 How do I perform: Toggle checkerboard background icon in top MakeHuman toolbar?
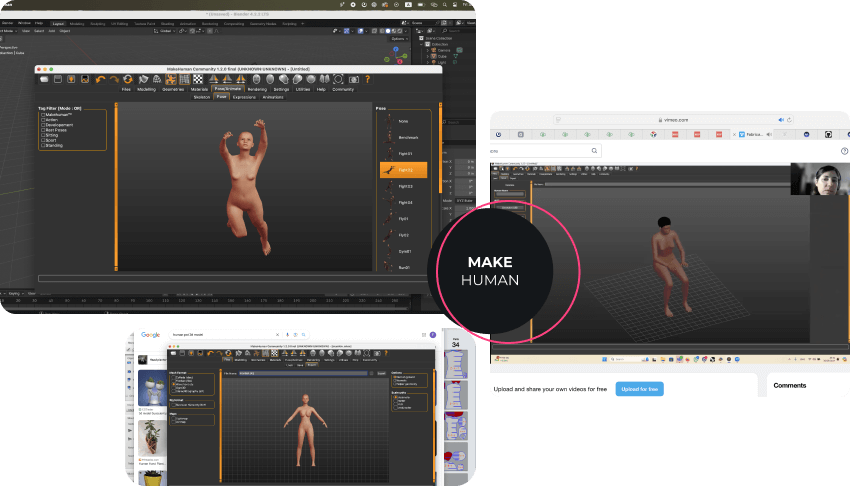click(198, 80)
